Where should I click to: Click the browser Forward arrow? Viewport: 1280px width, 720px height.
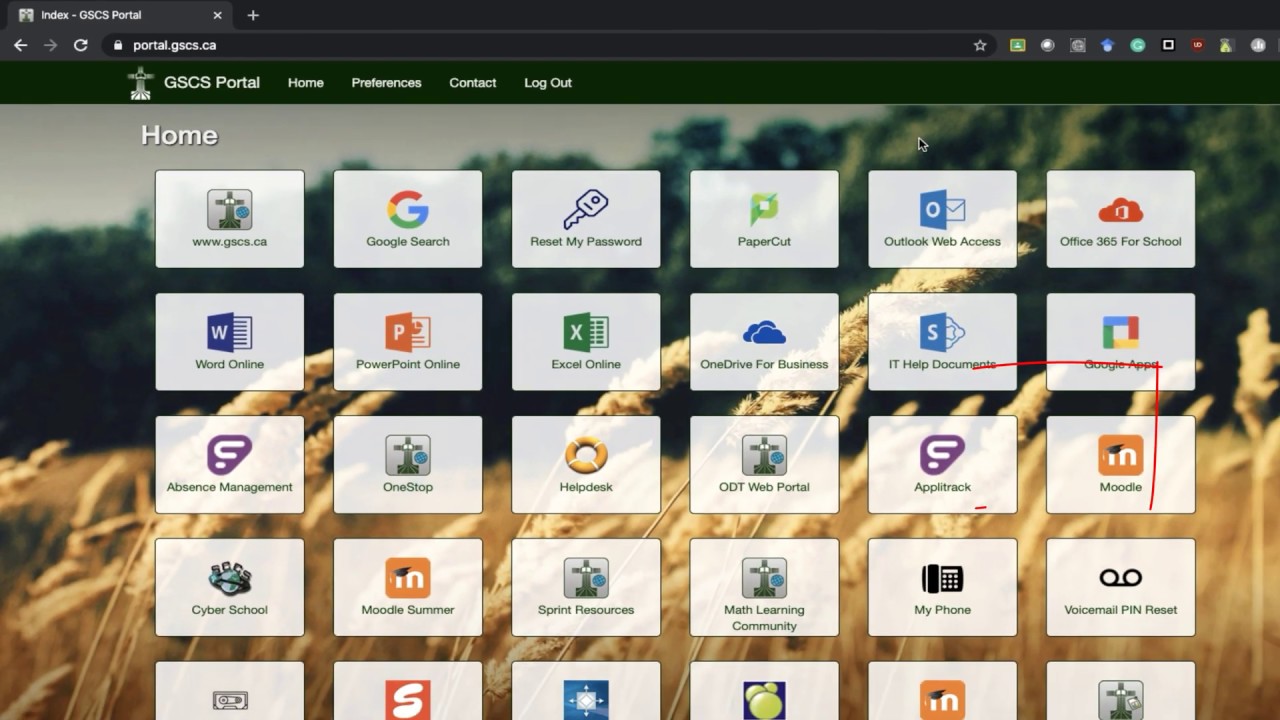click(x=50, y=45)
